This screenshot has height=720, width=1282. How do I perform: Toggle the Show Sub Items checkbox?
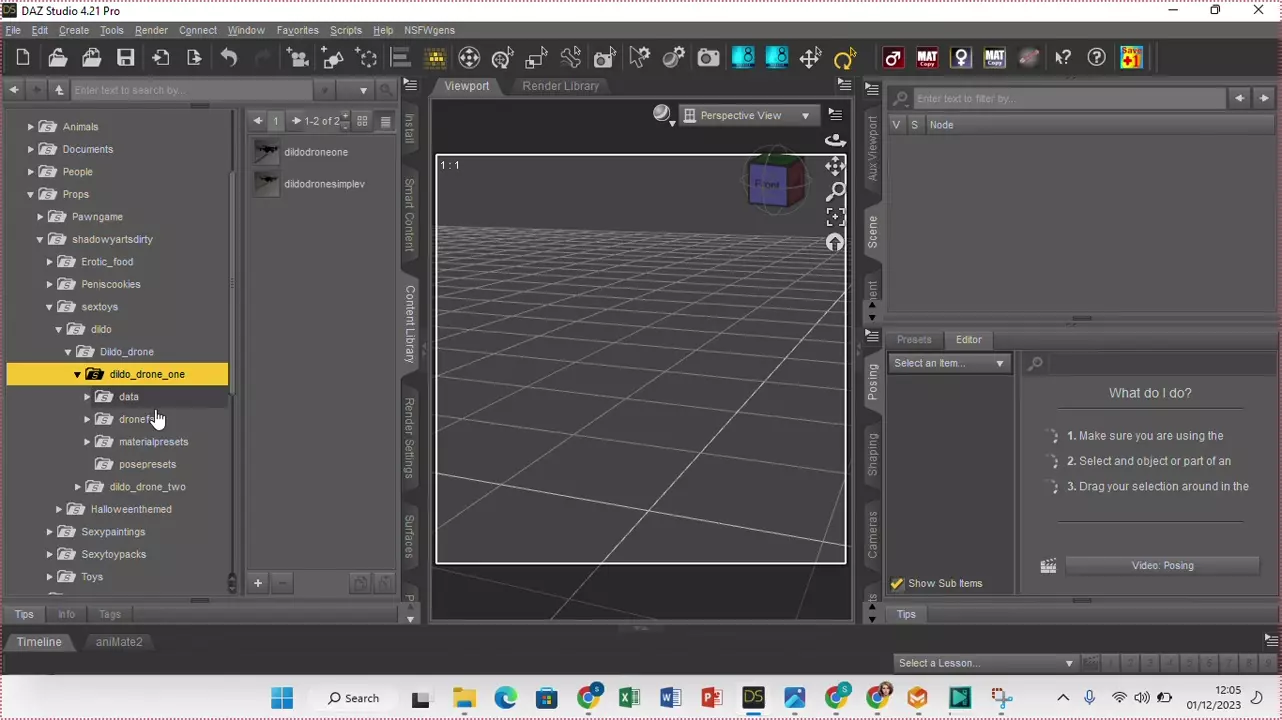897,583
